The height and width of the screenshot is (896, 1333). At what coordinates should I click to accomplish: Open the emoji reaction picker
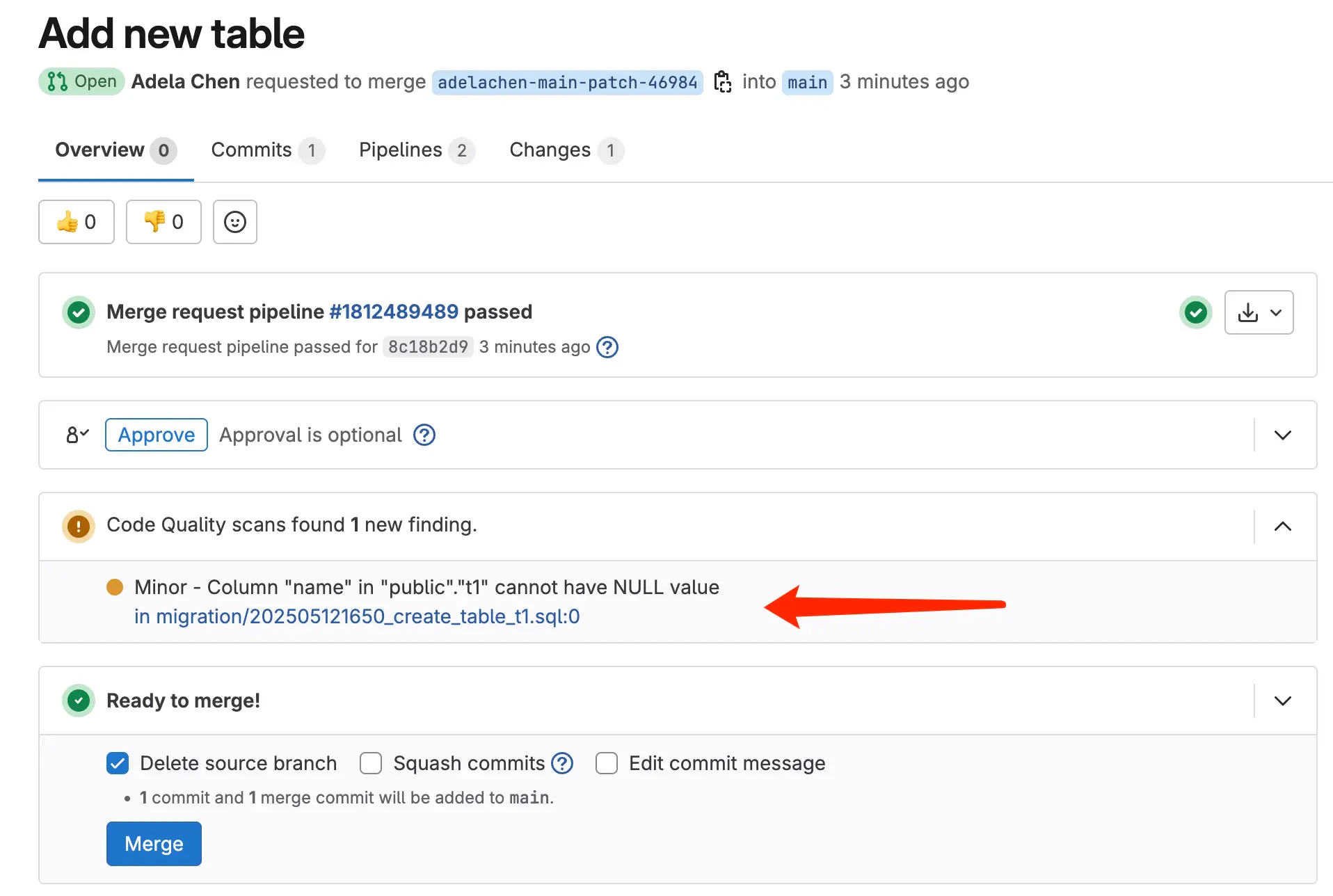click(x=234, y=222)
